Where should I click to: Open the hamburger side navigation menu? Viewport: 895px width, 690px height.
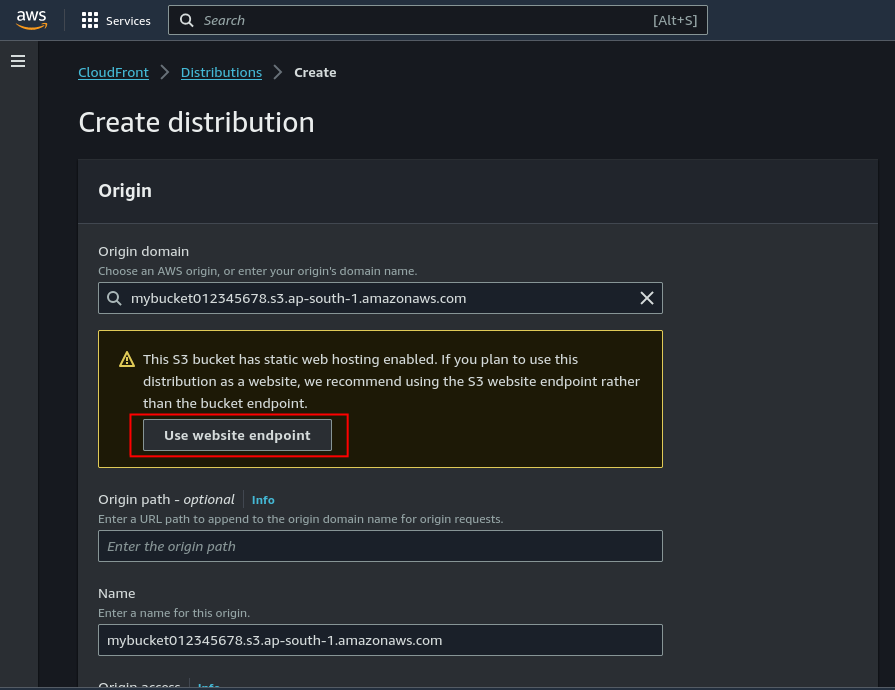click(x=18, y=61)
